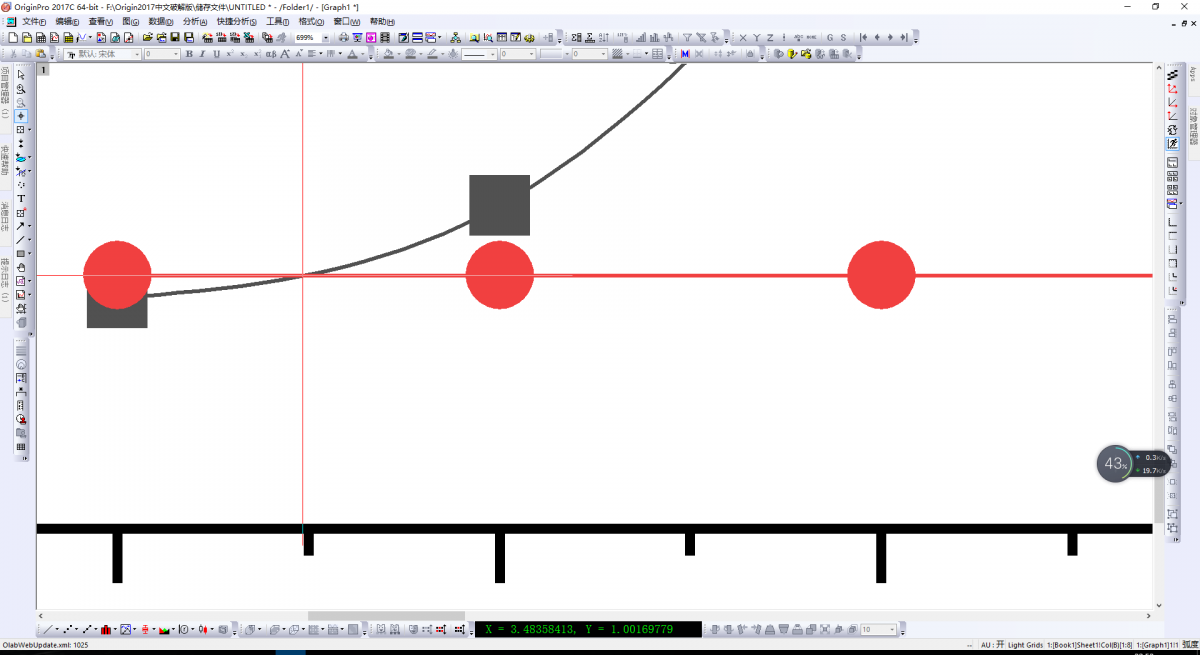Screen dimensions: 1200x655
Task: Click the Zoom In tool
Action: point(21,89)
